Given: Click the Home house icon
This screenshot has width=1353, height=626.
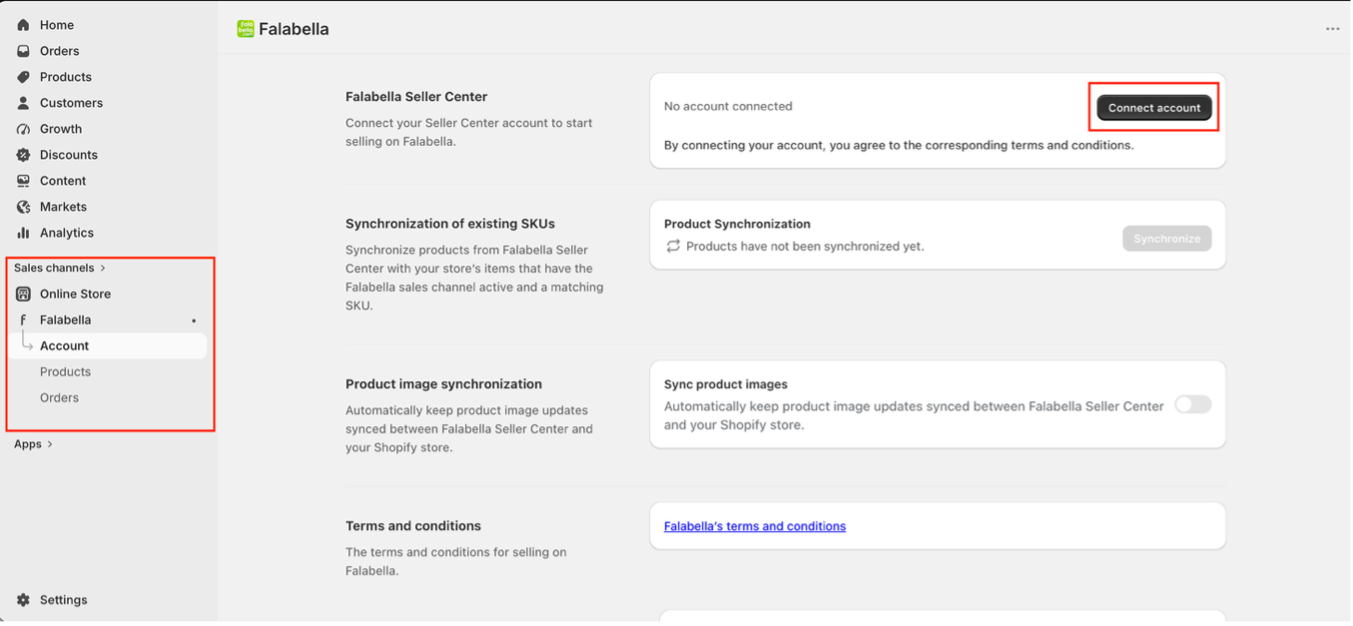Looking at the screenshot, I should coord(23,25).
